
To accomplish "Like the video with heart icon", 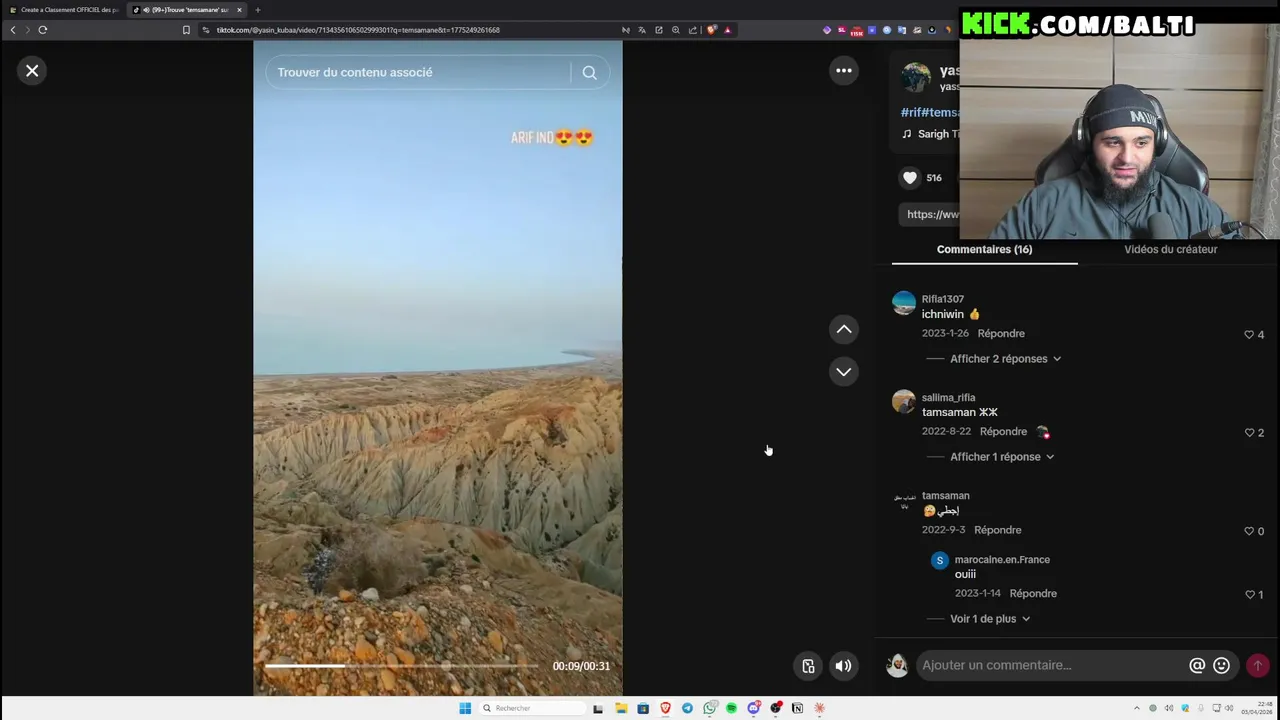I will point(910,178).
